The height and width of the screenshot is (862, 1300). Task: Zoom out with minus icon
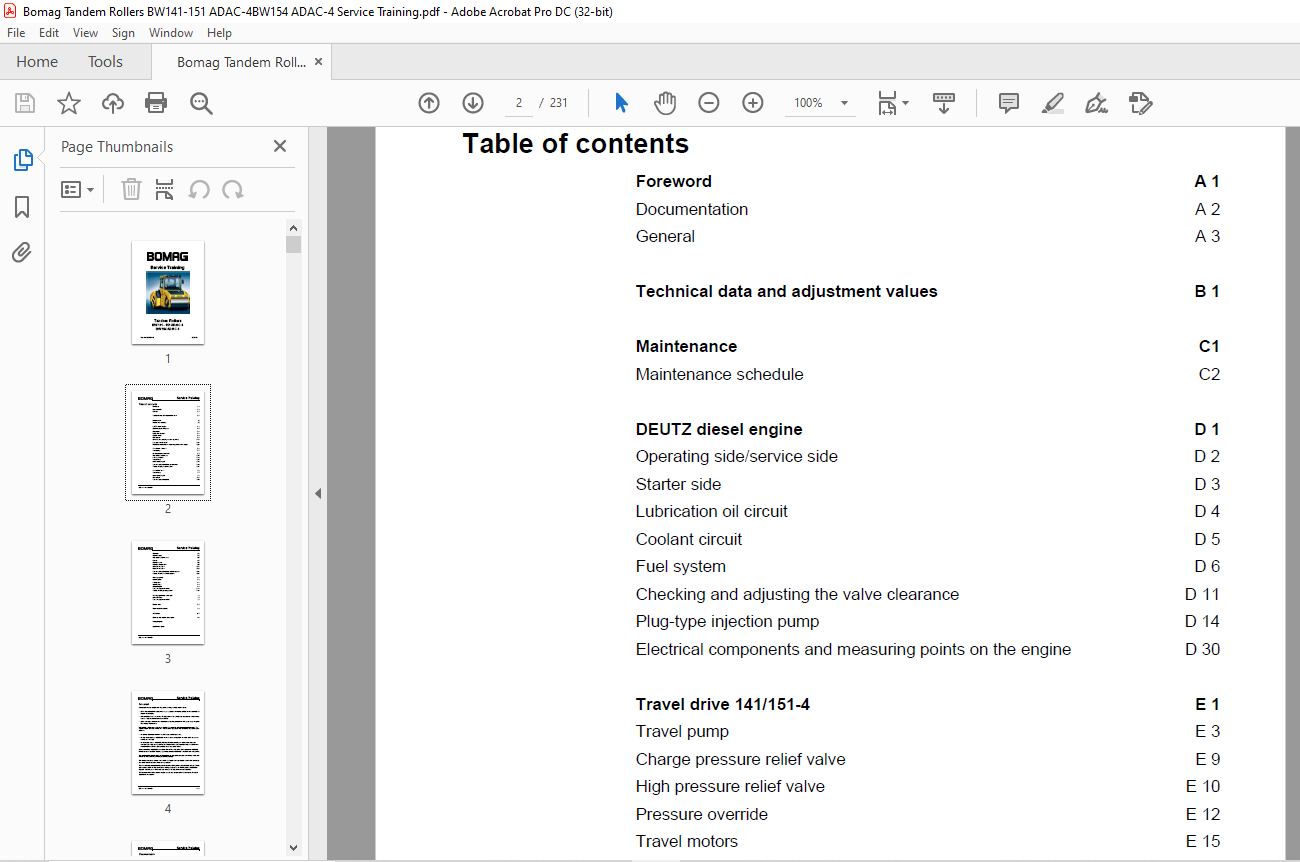pos(709,103)
